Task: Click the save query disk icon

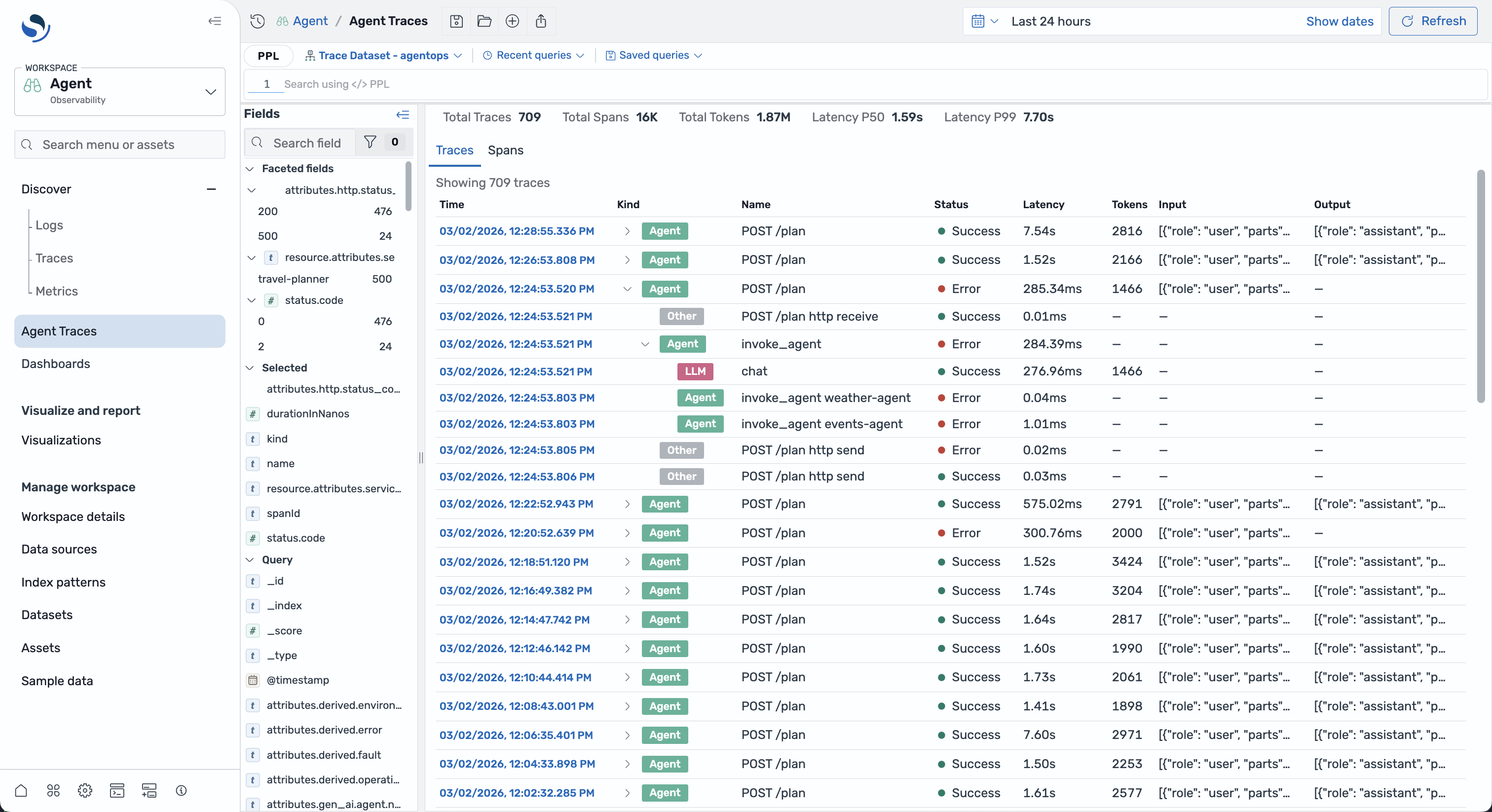Action: (456, 21)
